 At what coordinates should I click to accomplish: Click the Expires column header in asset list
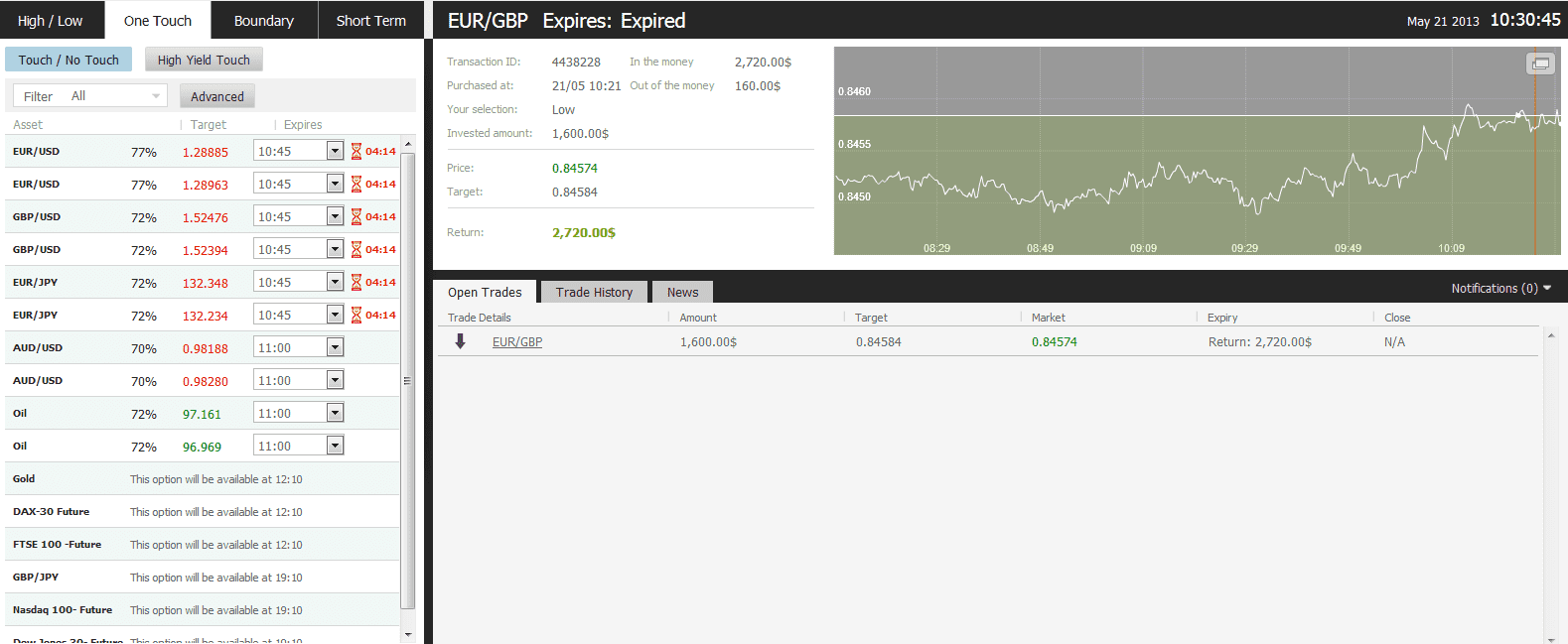(303, 124)
